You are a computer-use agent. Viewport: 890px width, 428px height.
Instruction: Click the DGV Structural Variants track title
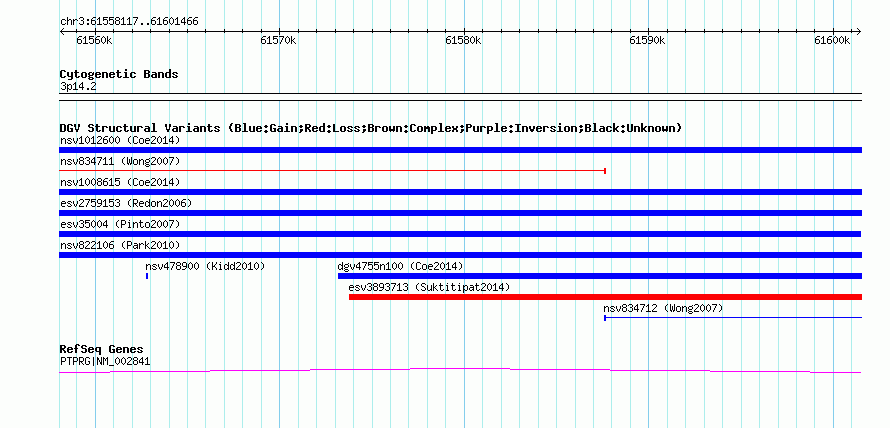tap(371, 128)
